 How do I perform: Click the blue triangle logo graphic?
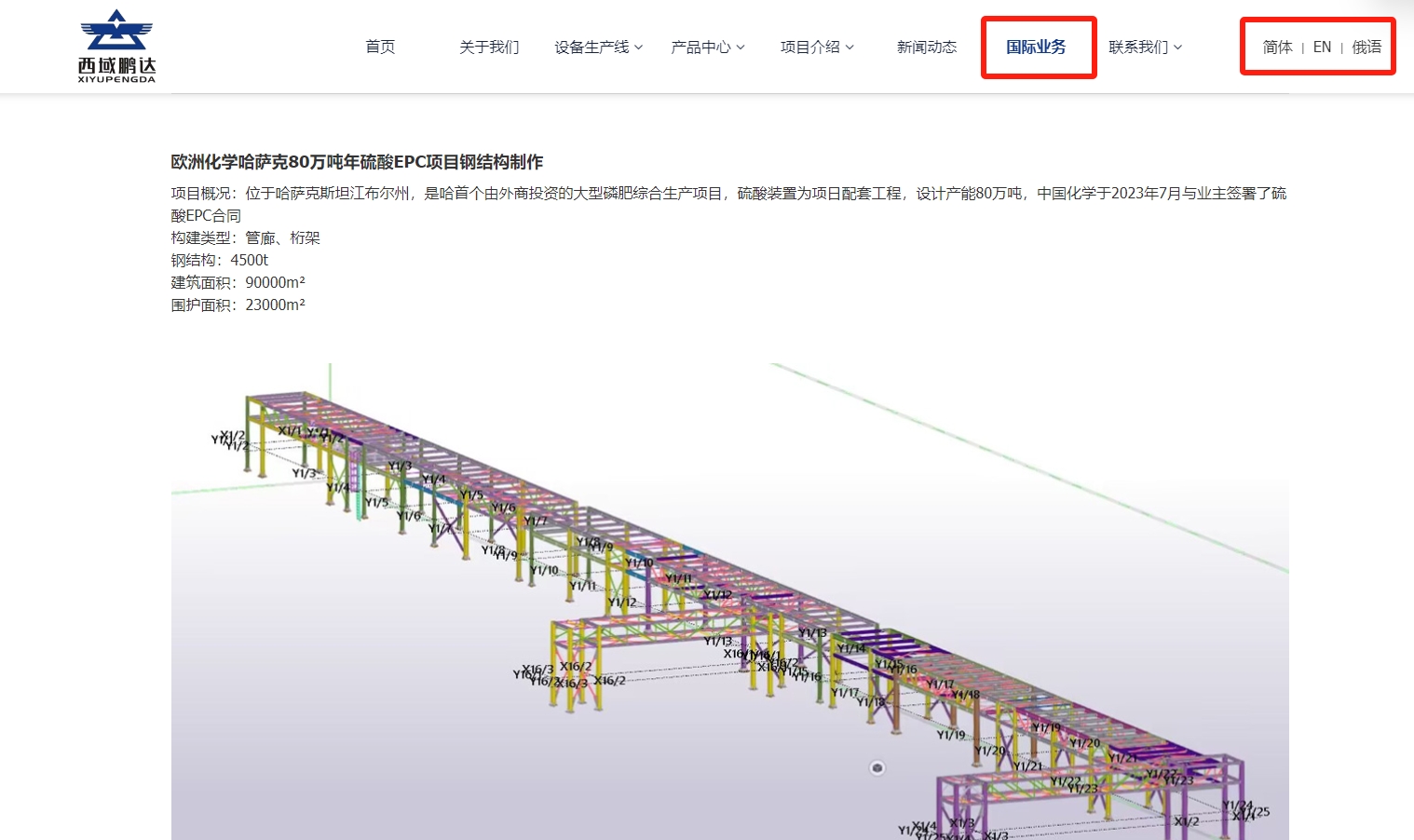coord(115,28)
